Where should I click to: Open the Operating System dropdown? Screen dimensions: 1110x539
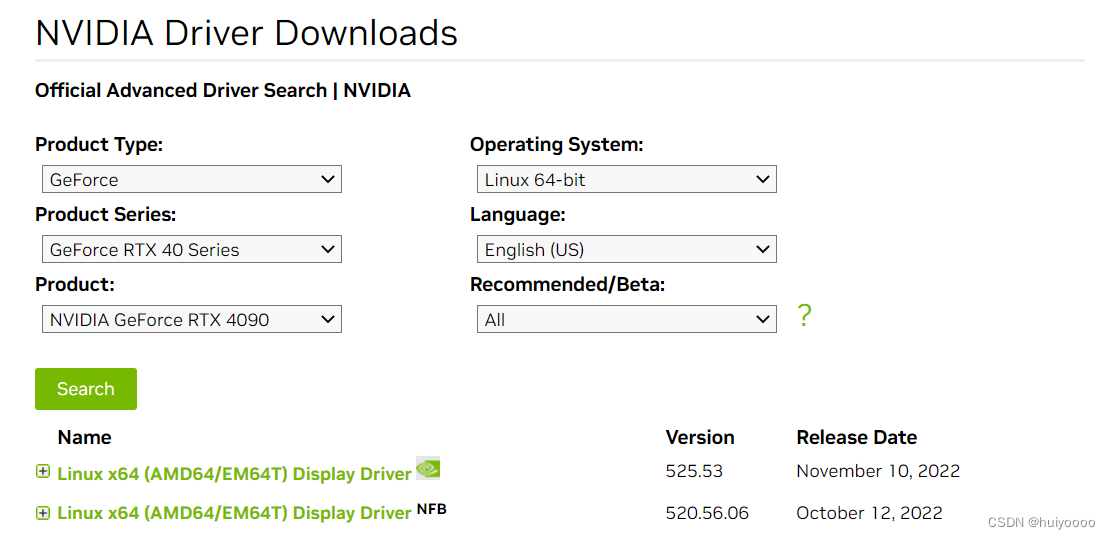click(627, 180)
